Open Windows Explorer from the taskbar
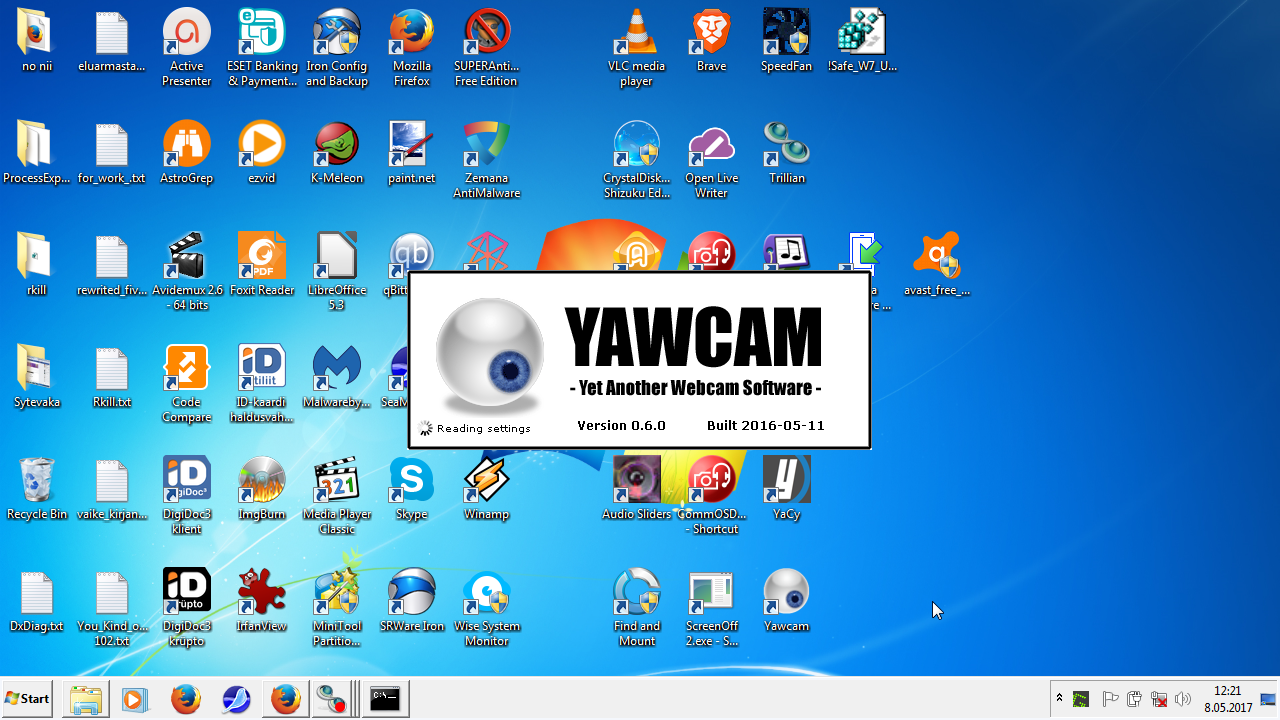1280x720 pixels. pyautogui.click(x=85, y=699)
